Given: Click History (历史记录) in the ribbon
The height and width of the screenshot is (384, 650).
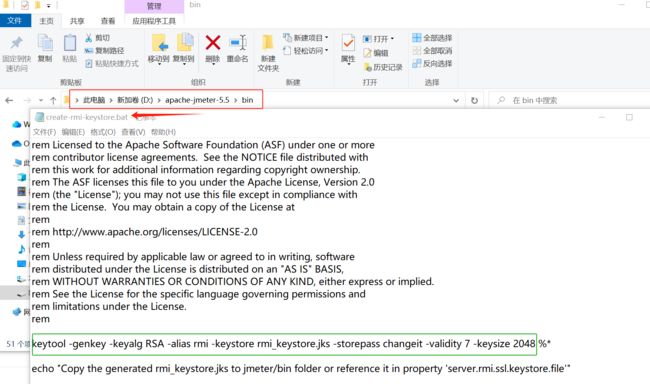Looking at the screenshot, I should click(x=383, y=67).
